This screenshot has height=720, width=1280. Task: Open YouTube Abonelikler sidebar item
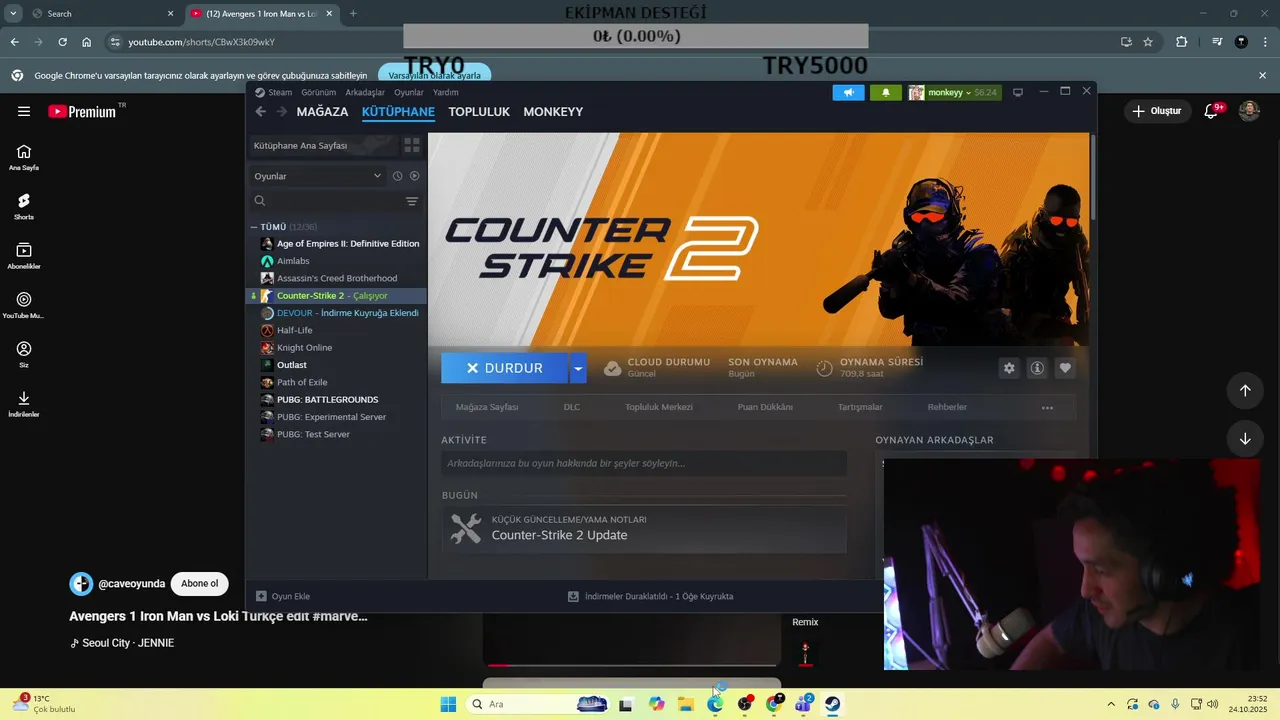click(x=24, y=255)
